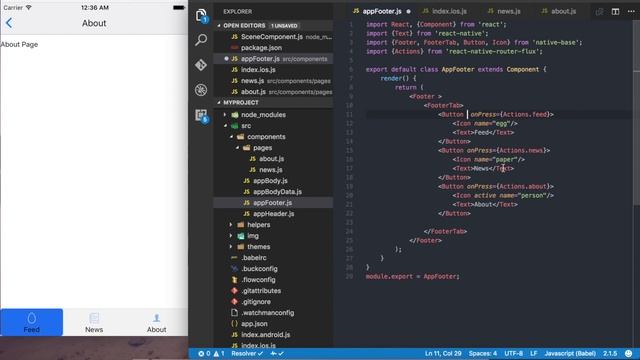Open SceneComponent.js in Open Editors

coord(273,37)
